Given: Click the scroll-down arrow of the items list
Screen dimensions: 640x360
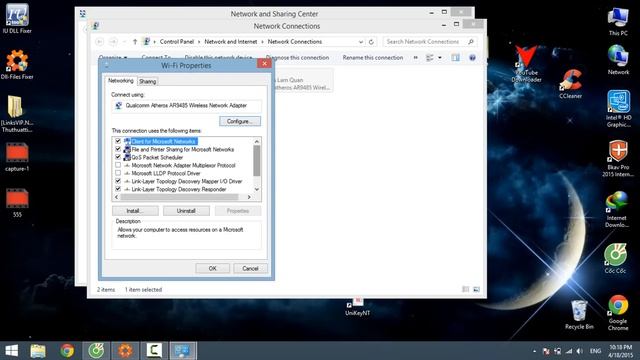Looking at the screenshot, I should [257, 189].
